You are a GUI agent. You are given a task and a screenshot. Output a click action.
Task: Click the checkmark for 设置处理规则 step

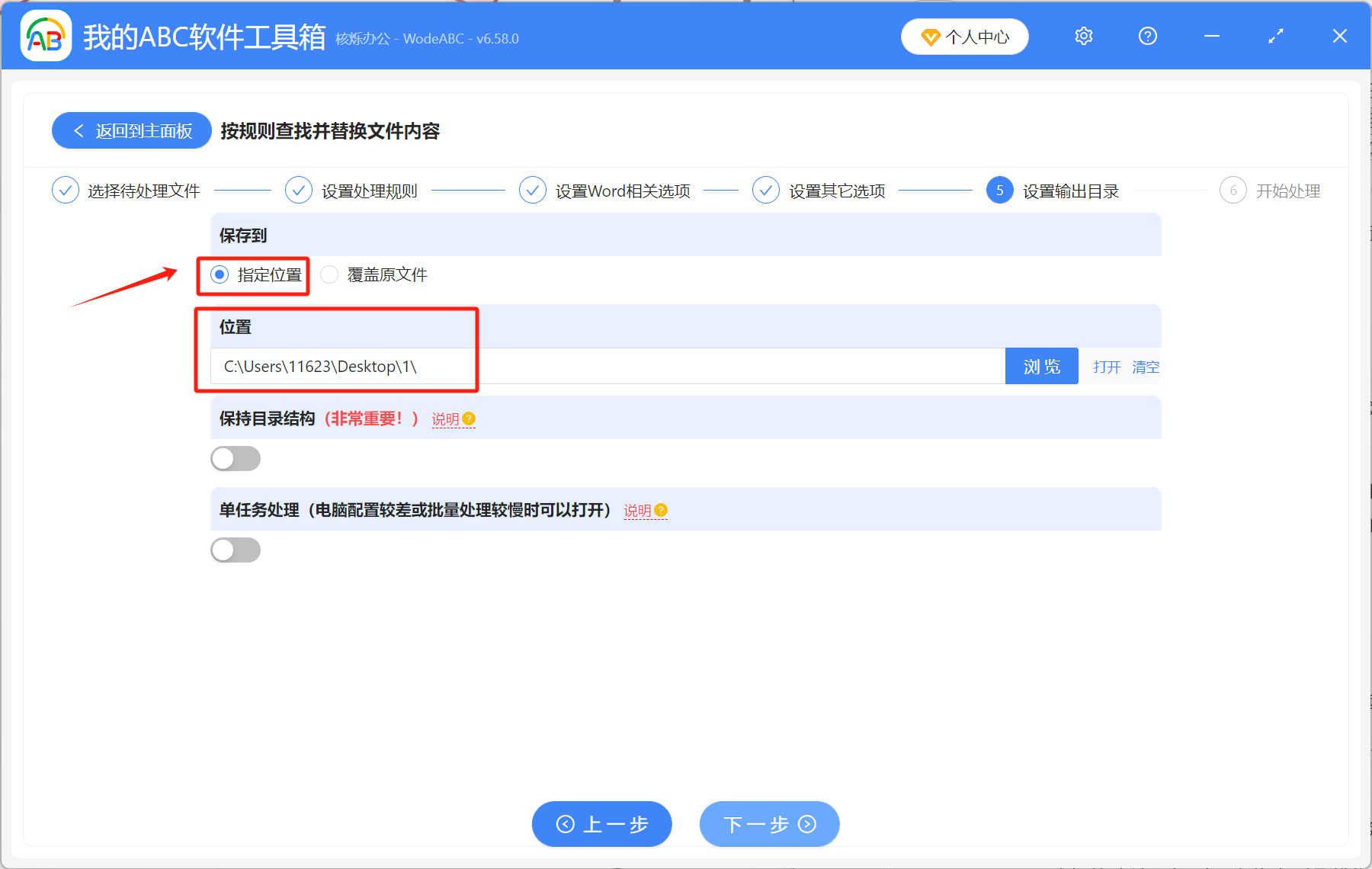(x=299, y=190)
